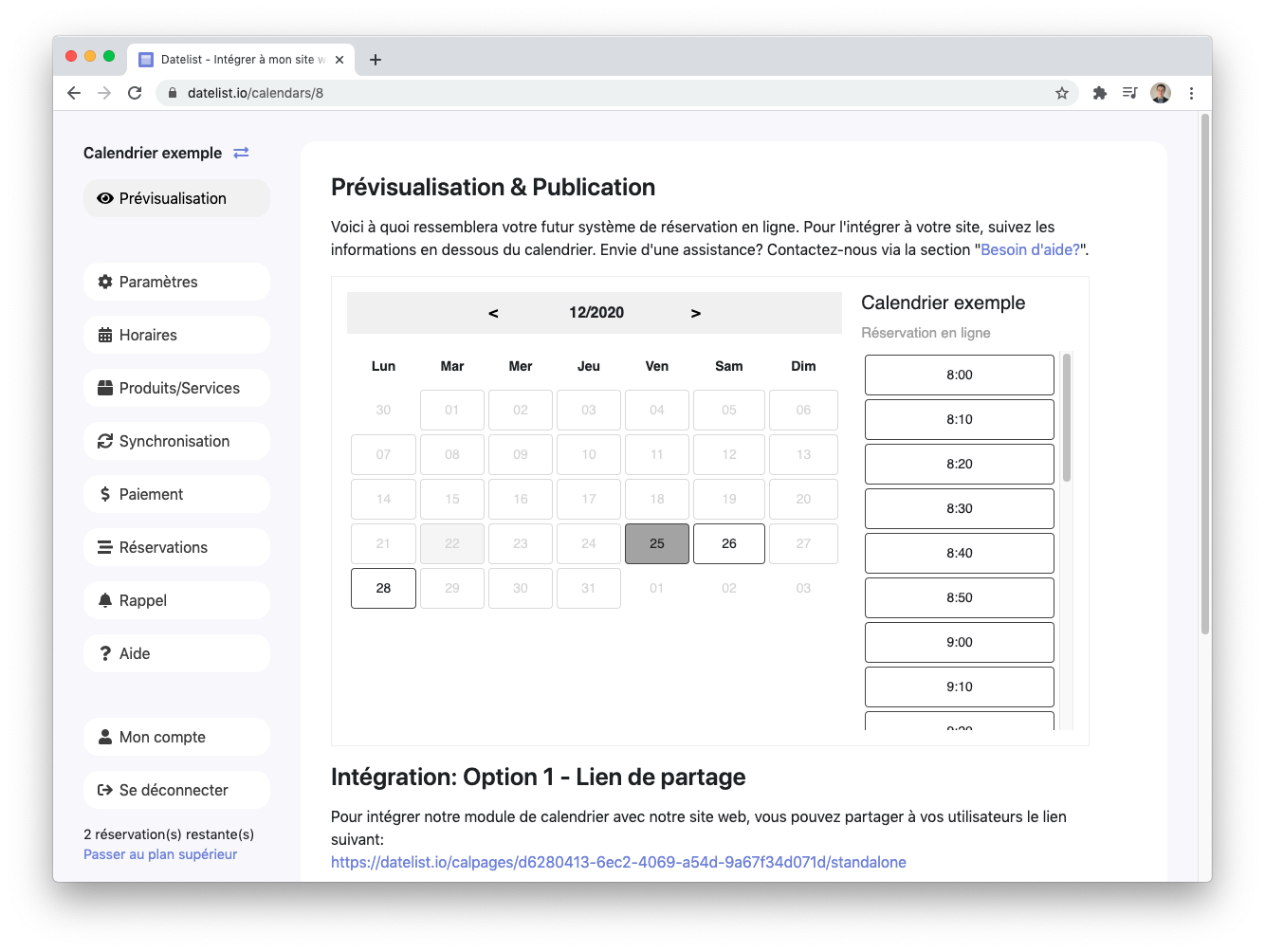Open the Paramètres menu item

pos(176,282)
